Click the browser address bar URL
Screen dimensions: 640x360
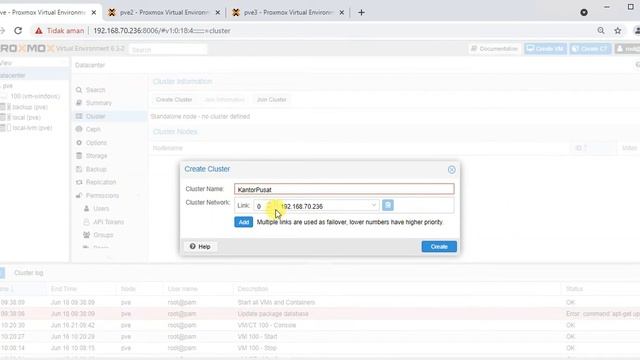click(x=162, y=31)
